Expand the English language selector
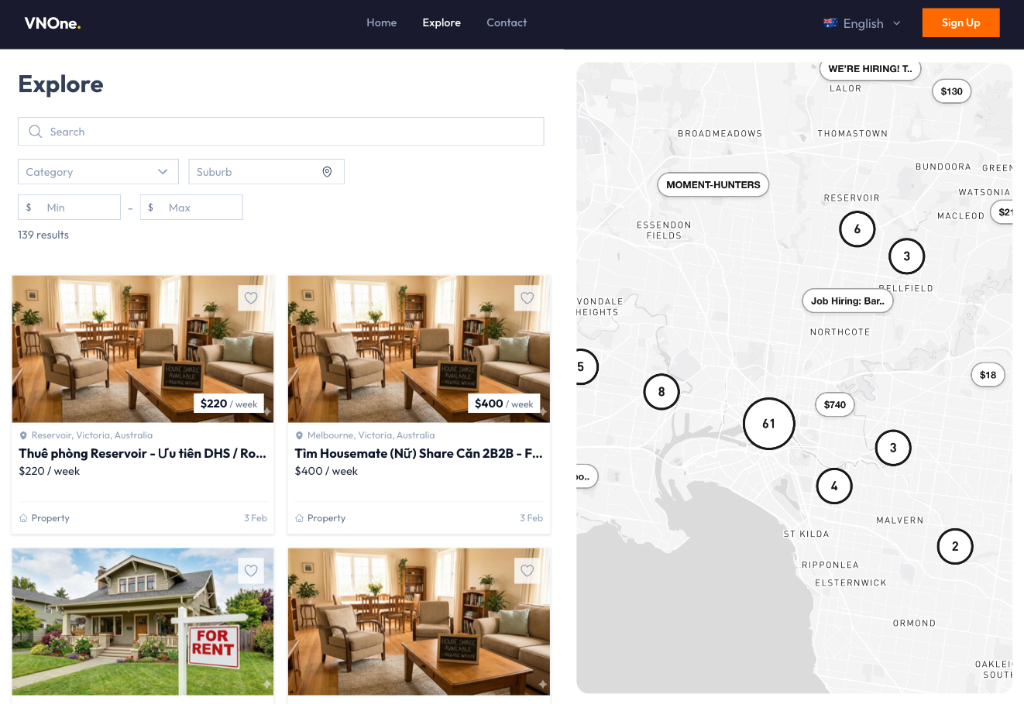 [x=862, y=24]
